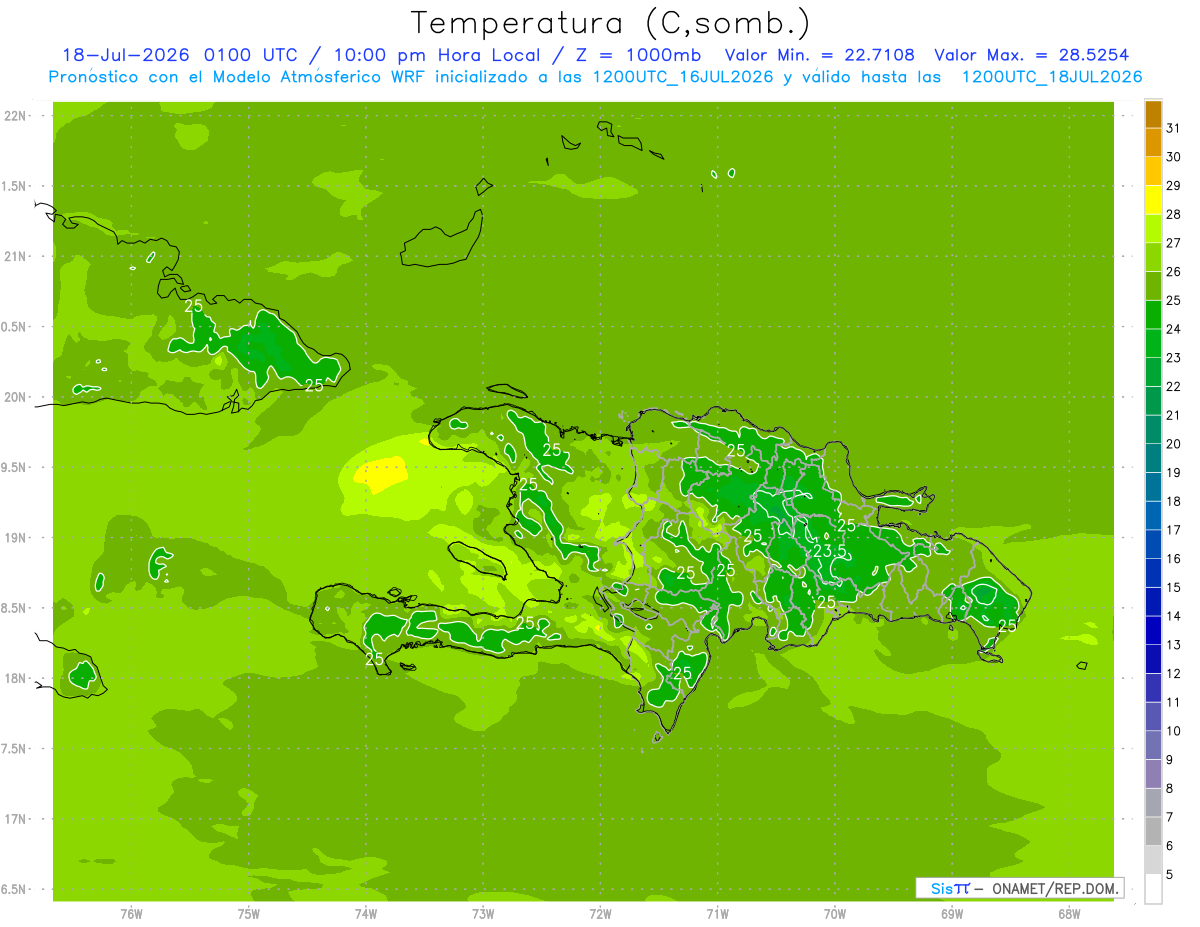Click the '22N' latitude label

[x=16, y=115]
